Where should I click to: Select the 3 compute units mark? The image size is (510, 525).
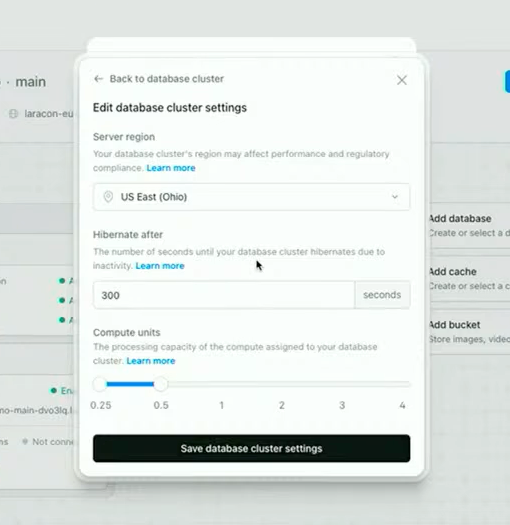coord(342,405)
